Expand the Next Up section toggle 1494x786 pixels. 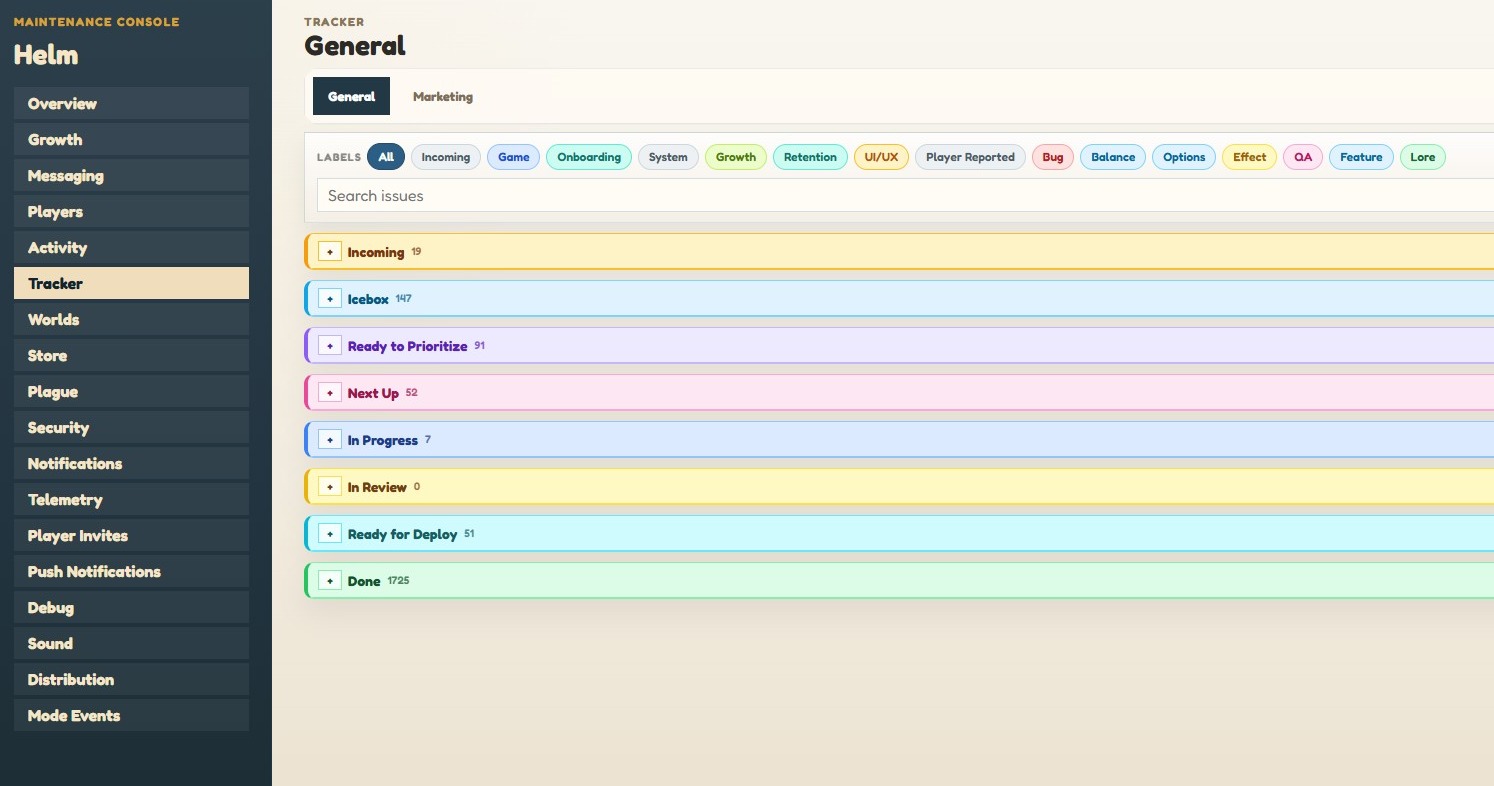[330, 393]
